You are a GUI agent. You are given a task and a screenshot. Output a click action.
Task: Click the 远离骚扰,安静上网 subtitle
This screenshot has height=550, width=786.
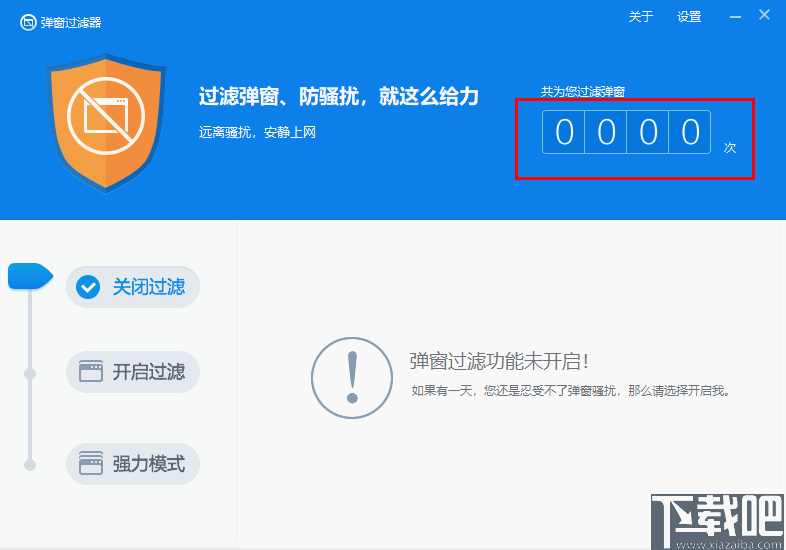coord(257,132)
